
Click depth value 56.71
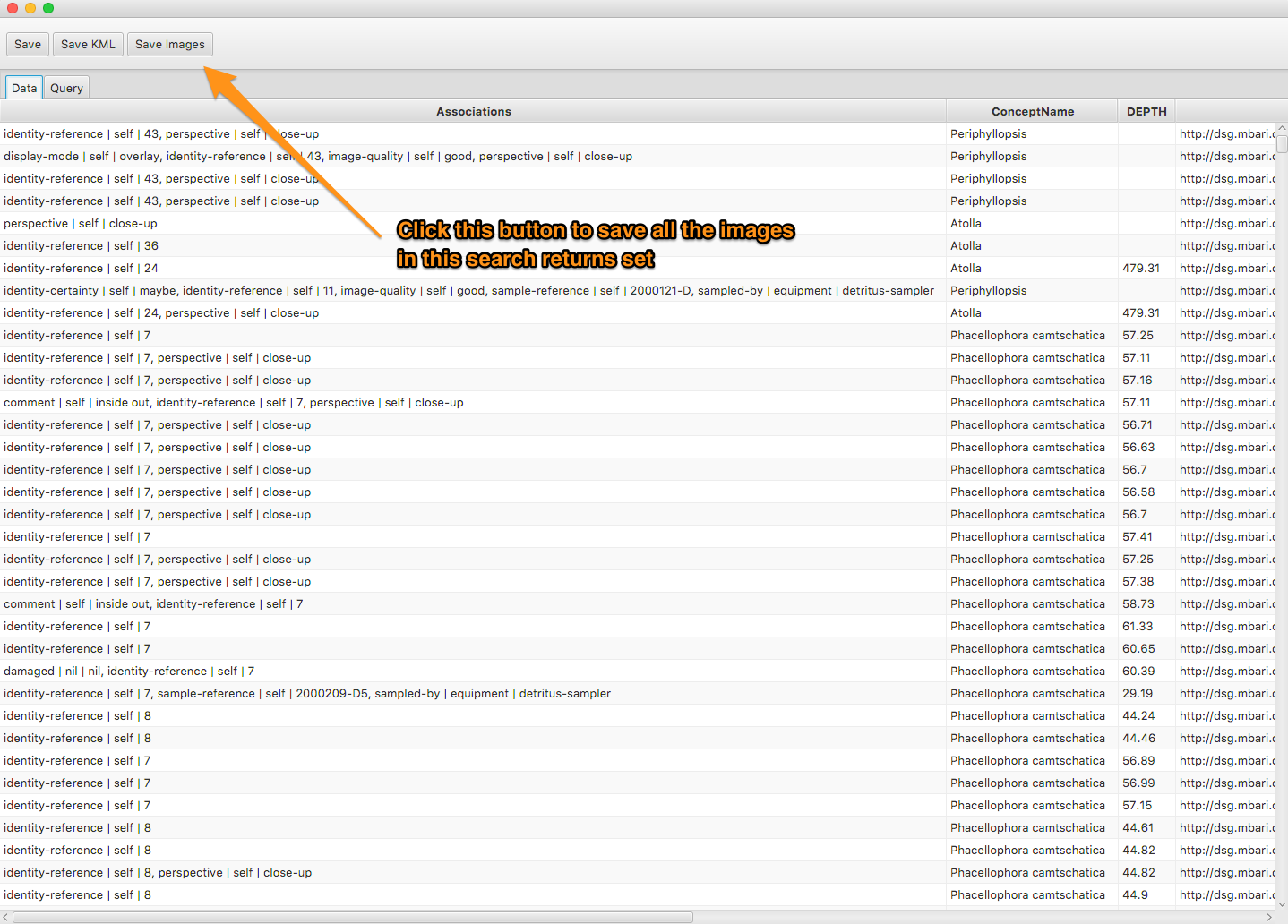(1138, 424)
